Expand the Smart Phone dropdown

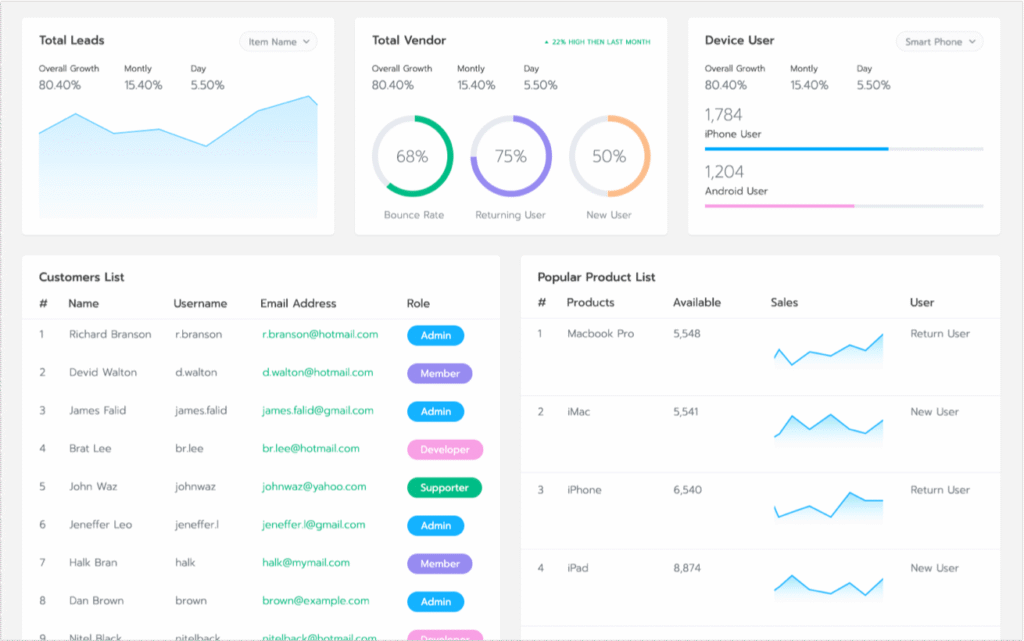coord(939,42)
